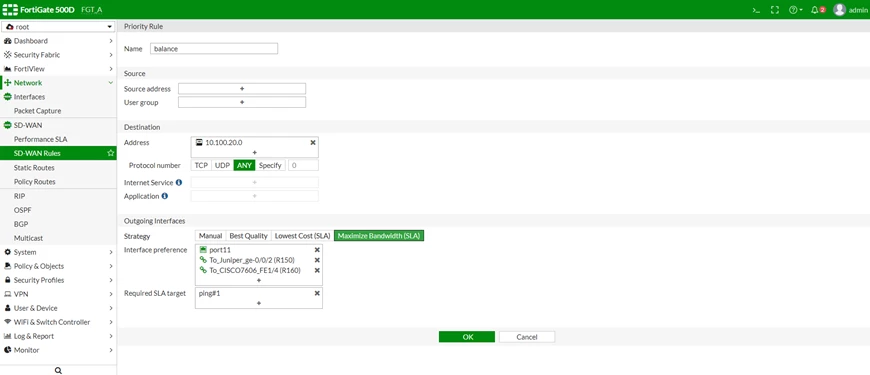This screenshot has height=375, width=870.
Task: Expand the FortiView chevron
Action: [x=110, y=69]
